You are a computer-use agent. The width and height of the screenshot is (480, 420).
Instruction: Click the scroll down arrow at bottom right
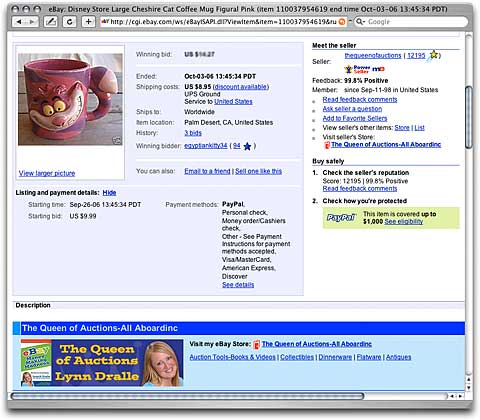(x=469, y=388)
